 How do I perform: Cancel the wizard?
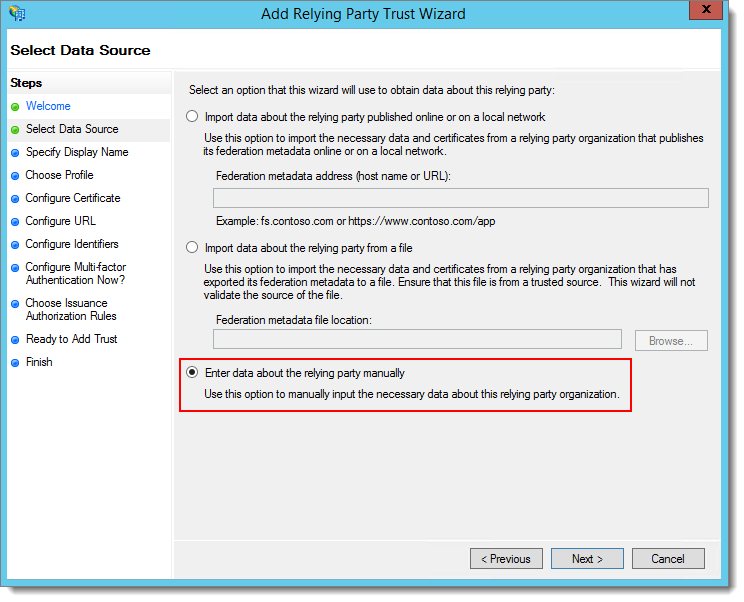668,559
